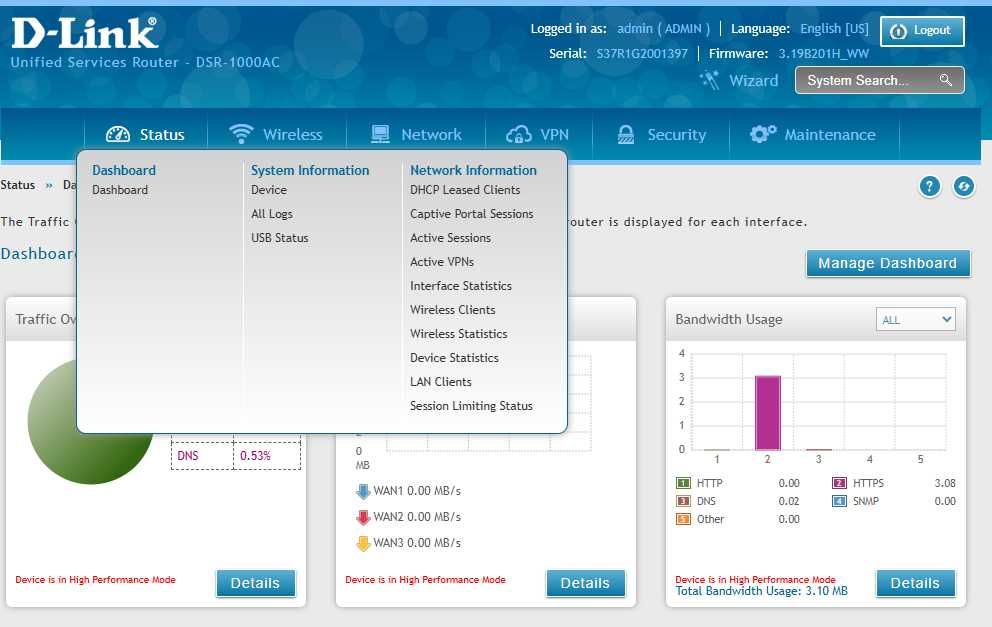Open the help question mark icon
Viewport: 992px width, 627px height.
tap(929, 186)
